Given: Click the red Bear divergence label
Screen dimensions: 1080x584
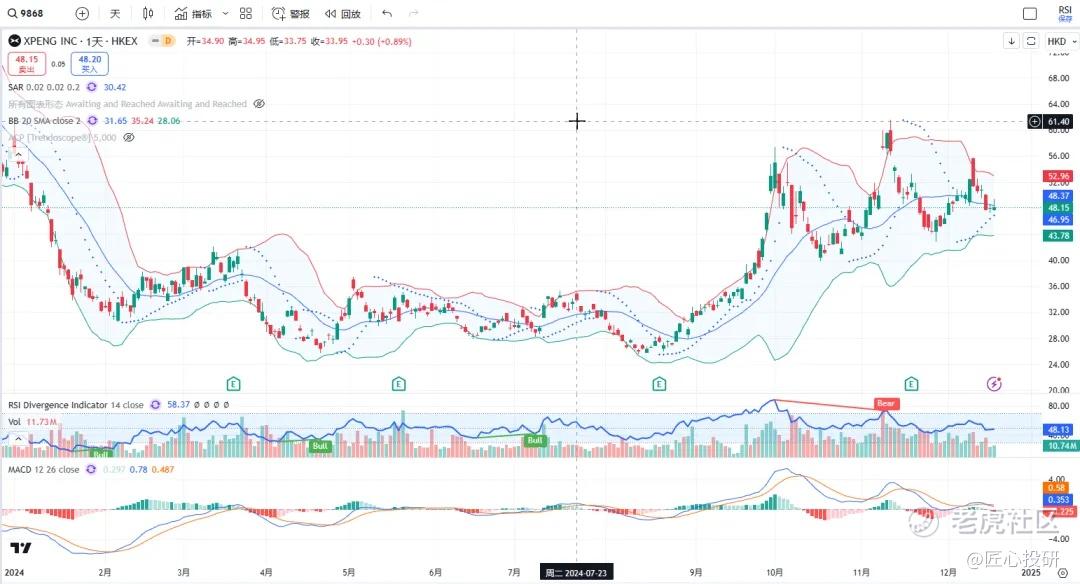Looking at the screenshot, I should click(x=886, y=404).
